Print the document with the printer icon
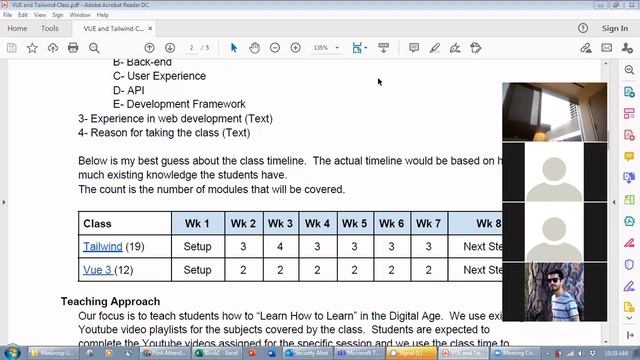Viewport: 640px width, 360px height. [x=73, y=48]
